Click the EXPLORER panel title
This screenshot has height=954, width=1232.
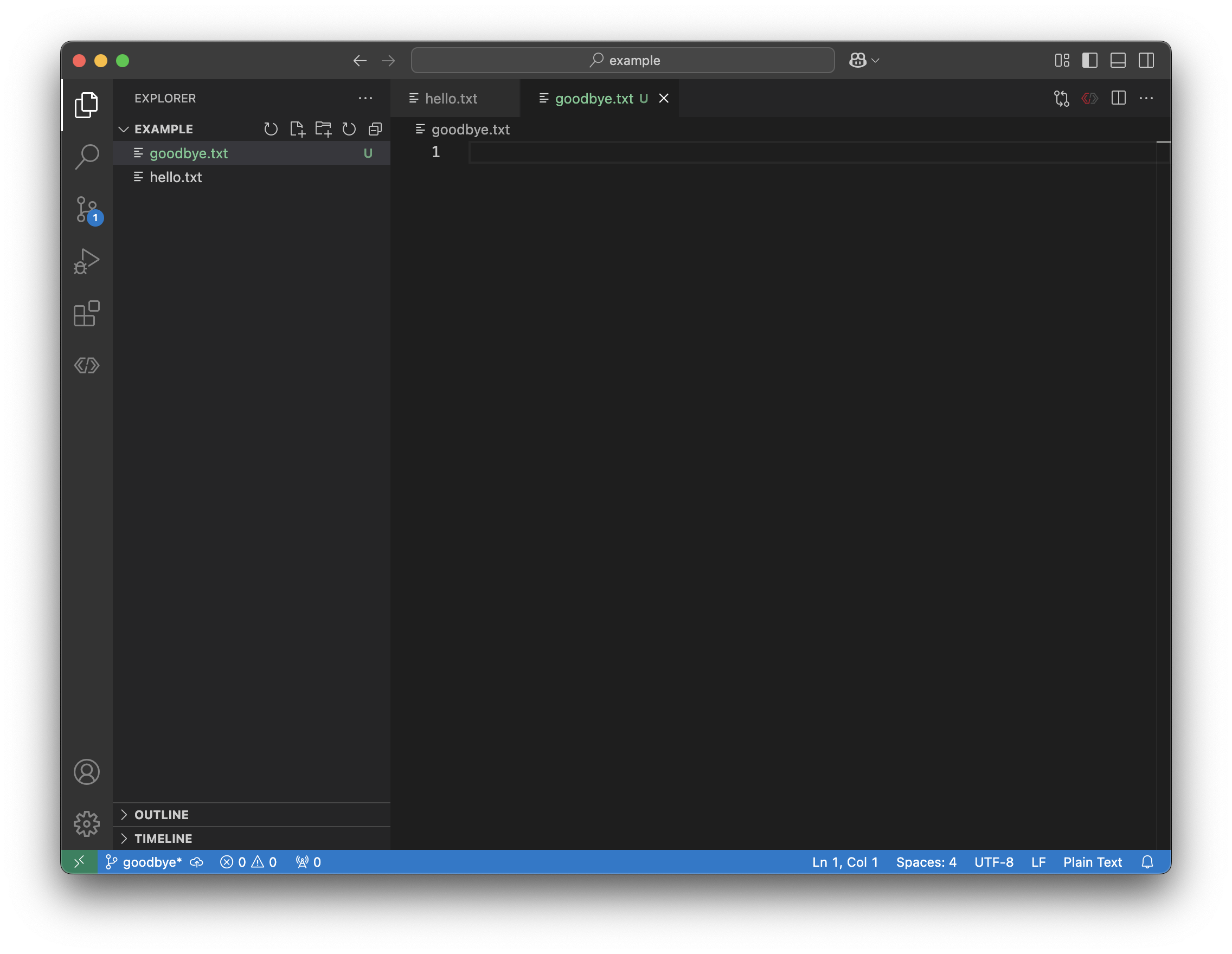(165, 98)
